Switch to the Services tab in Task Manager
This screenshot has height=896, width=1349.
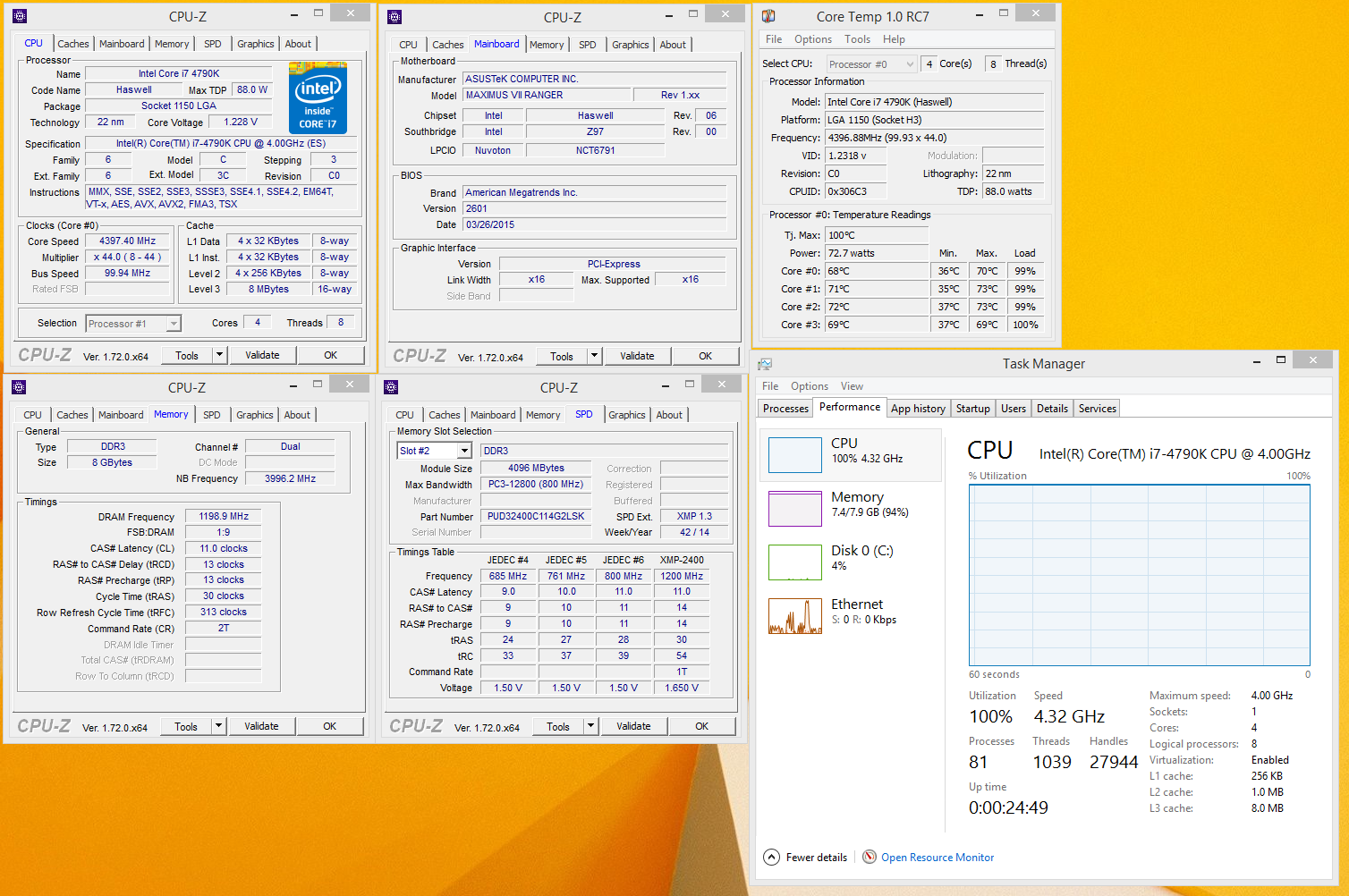(x=1098, y=409)
